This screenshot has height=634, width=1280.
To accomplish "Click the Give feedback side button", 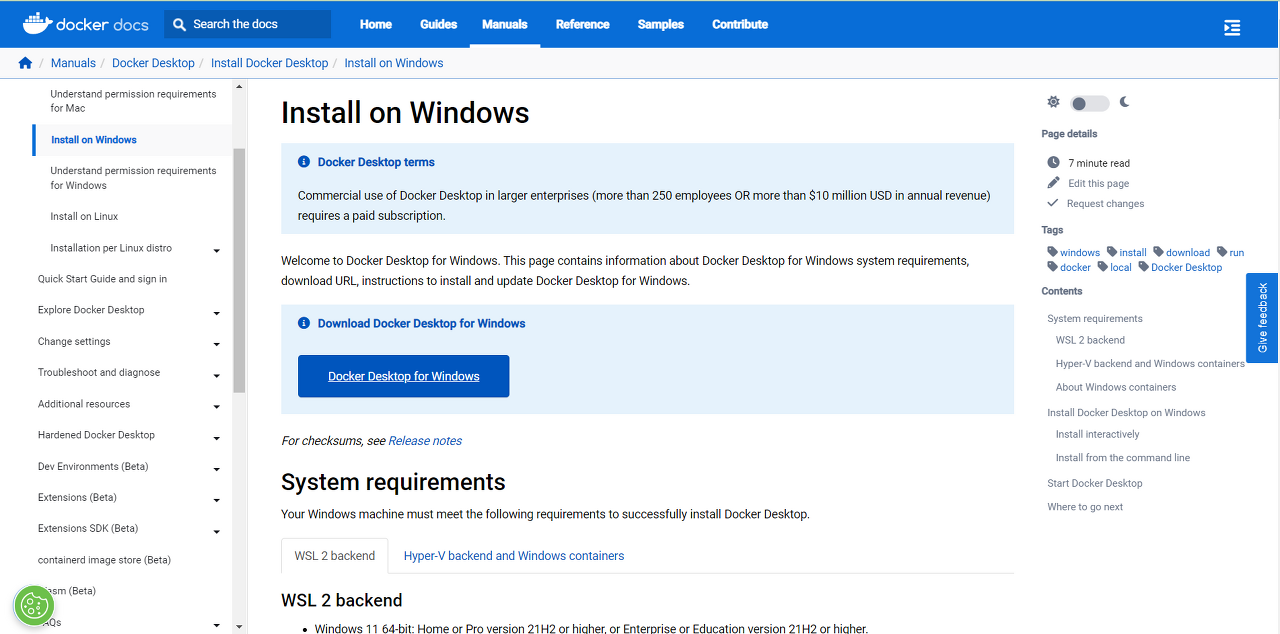I will pos(1262,318).
